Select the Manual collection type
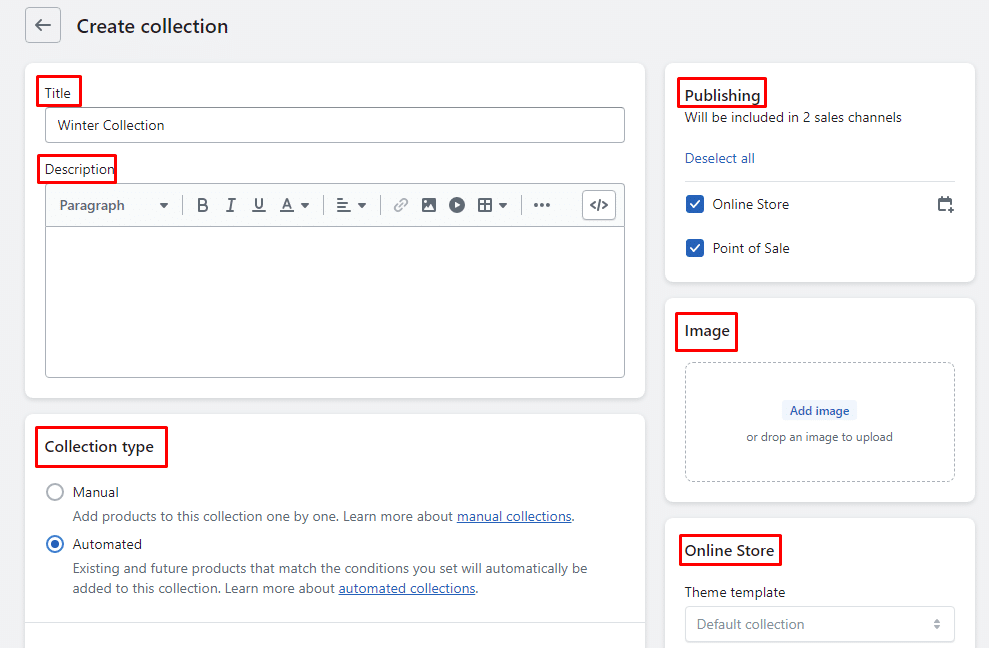This screenshot has width=989, height=648. coord(55,492)
